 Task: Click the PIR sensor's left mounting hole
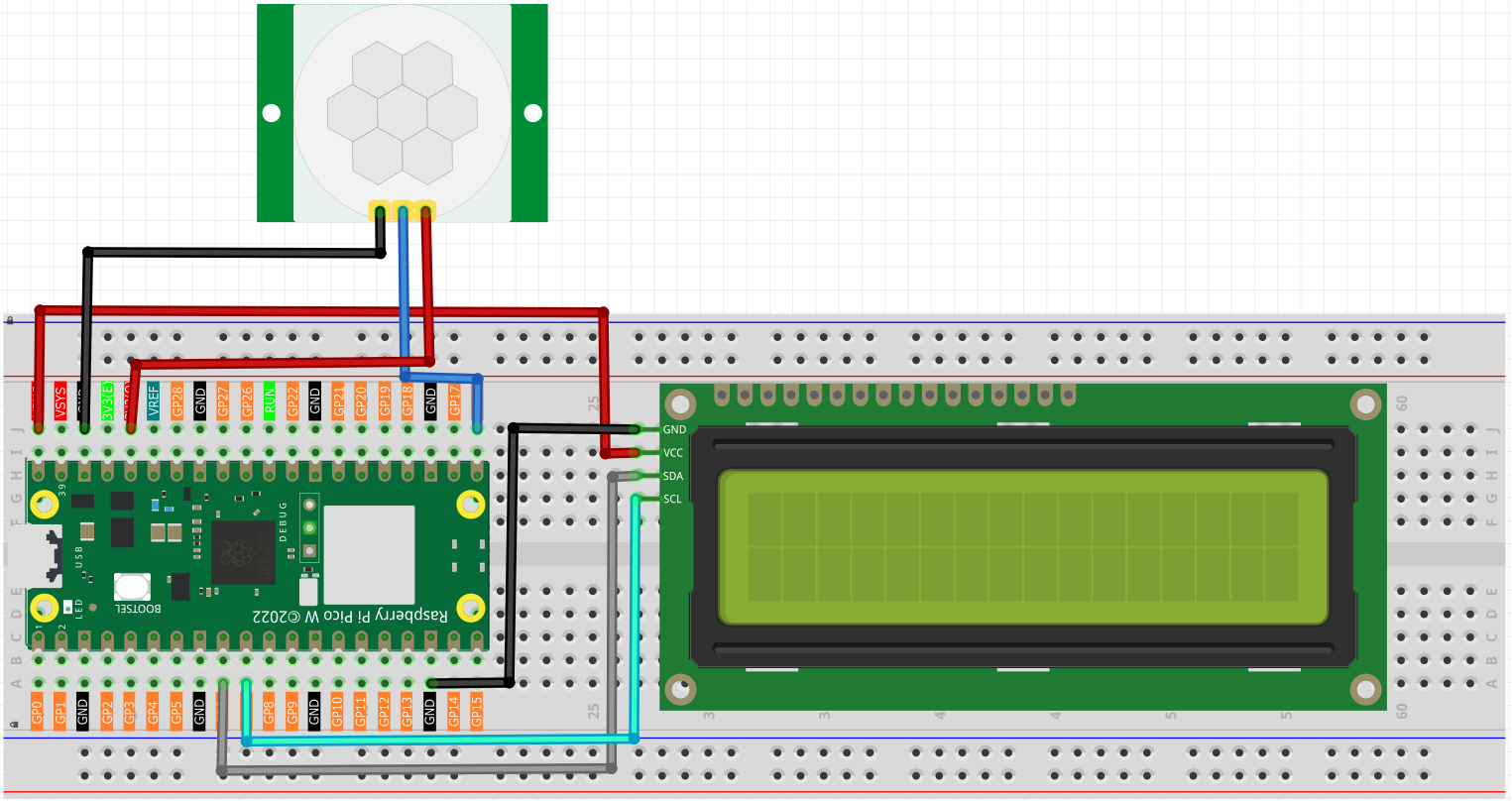(271, 113)
